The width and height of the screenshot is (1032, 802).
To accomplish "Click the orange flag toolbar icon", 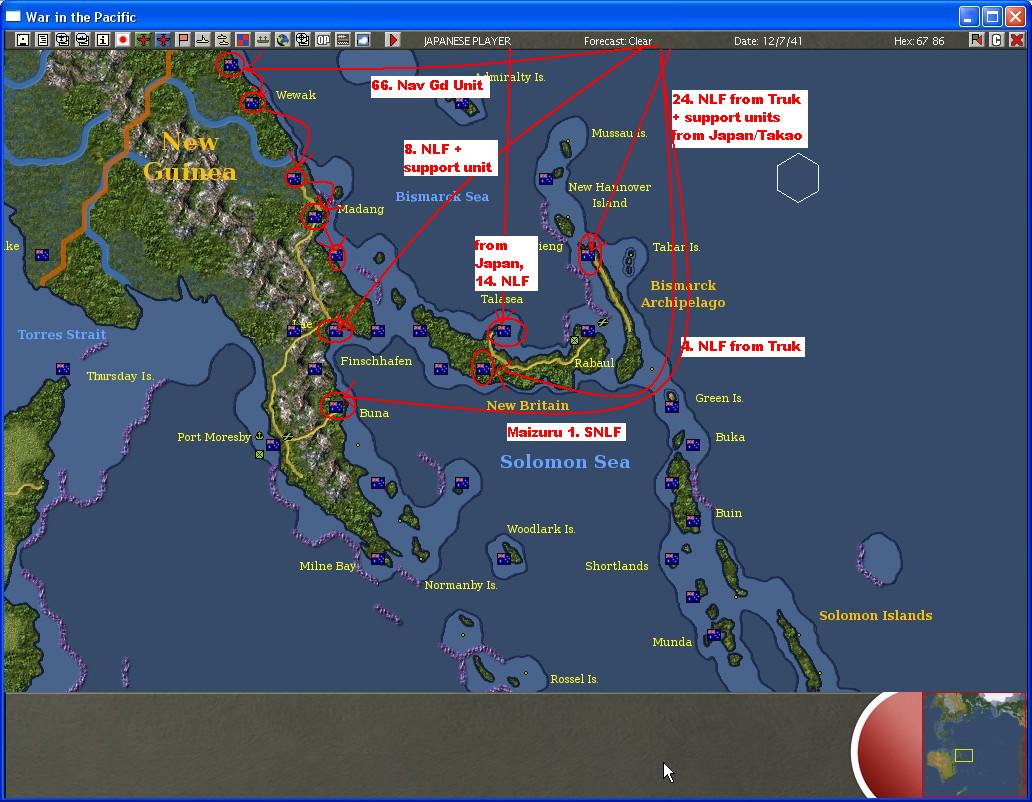I will (x=183, y=40).
